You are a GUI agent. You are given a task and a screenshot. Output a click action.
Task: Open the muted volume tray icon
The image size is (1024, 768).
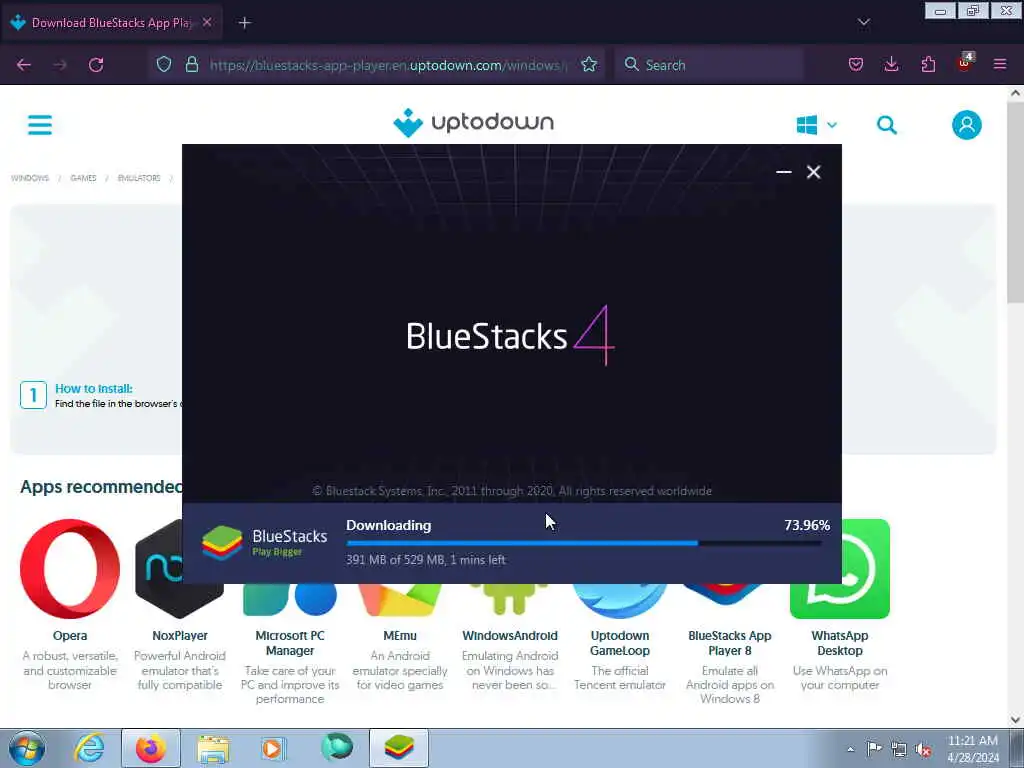(923, 749)
